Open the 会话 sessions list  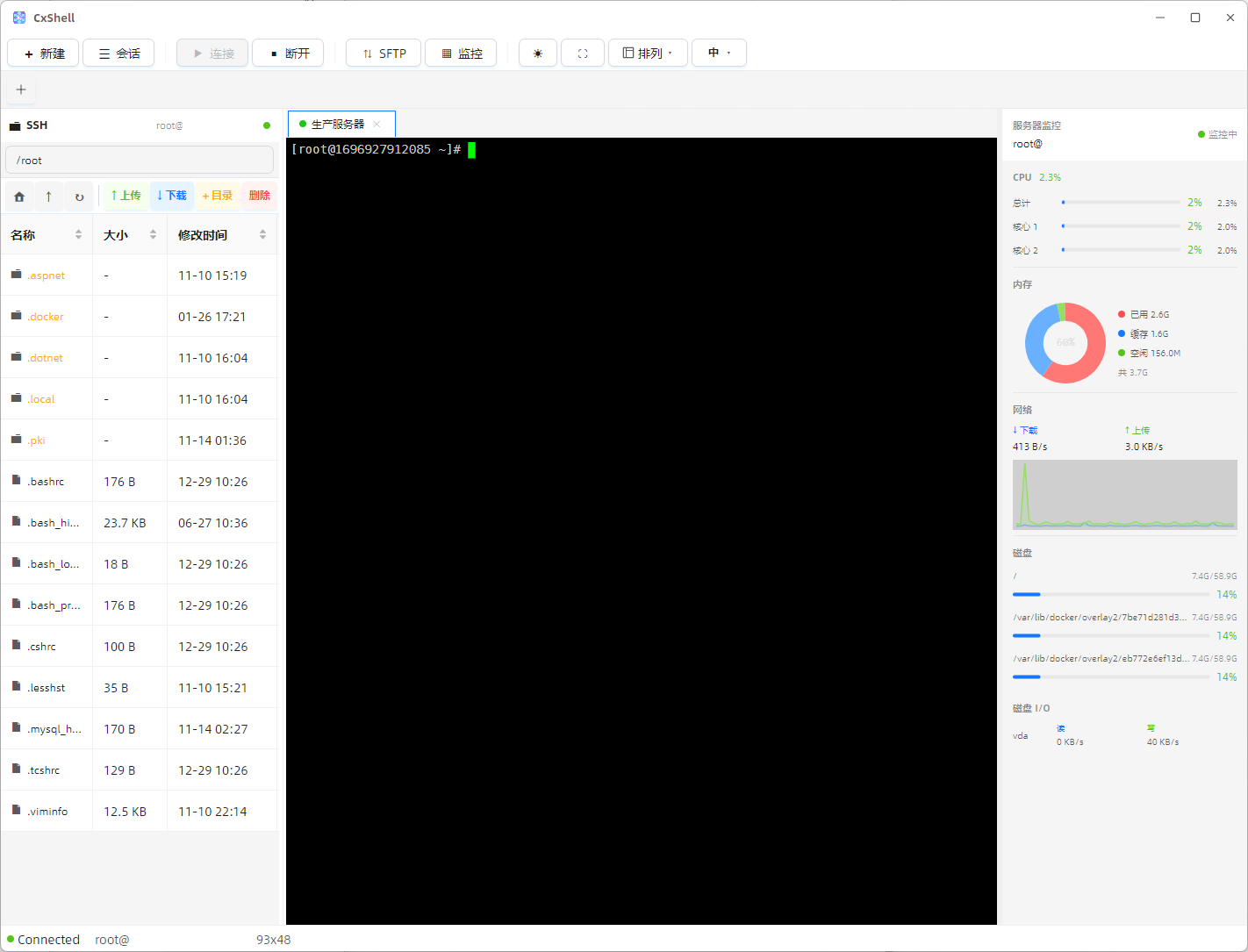[118, 54]
